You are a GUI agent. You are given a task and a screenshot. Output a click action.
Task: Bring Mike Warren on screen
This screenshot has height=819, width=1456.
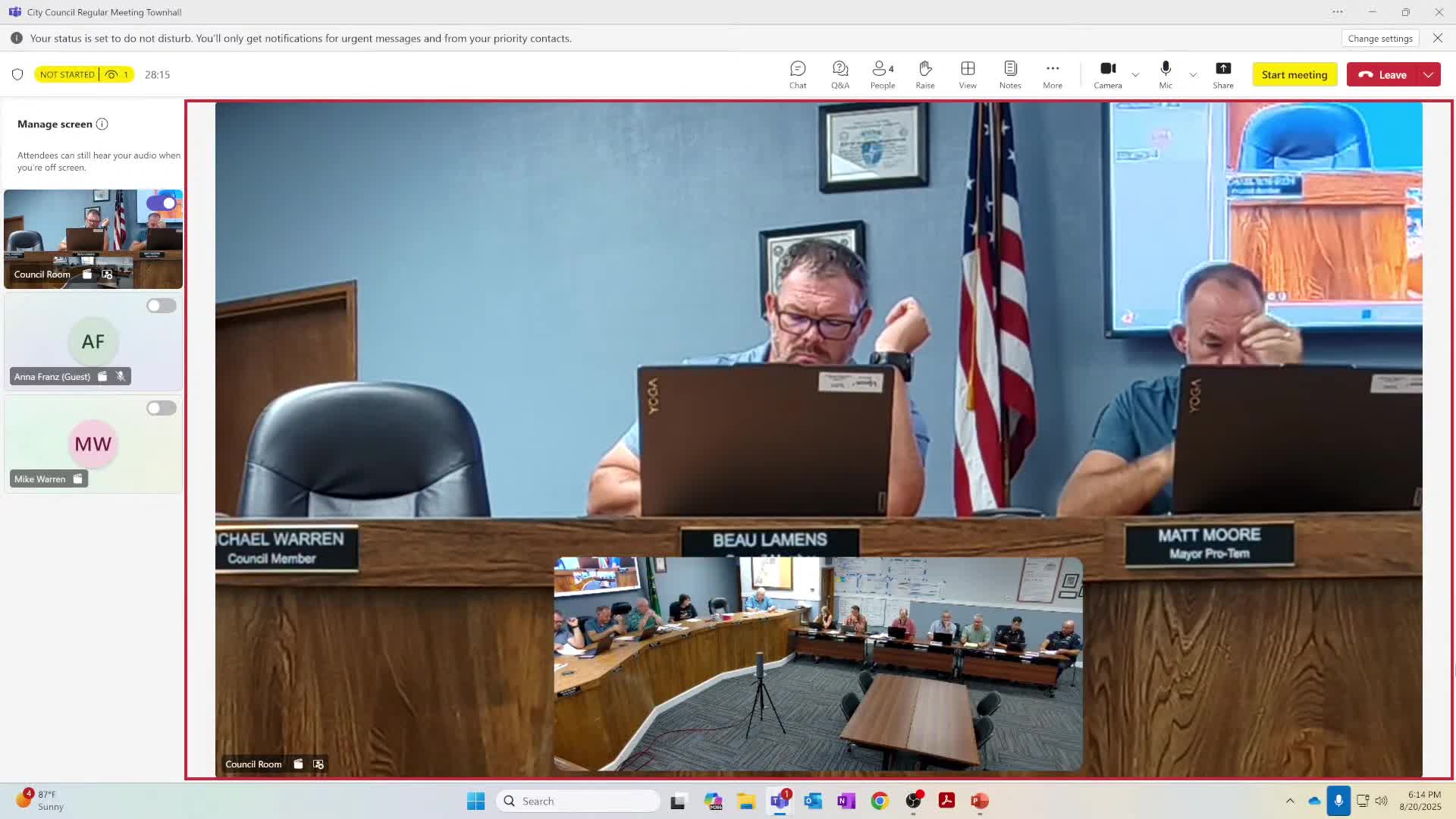pyautogui.click(x=162, y=408)
